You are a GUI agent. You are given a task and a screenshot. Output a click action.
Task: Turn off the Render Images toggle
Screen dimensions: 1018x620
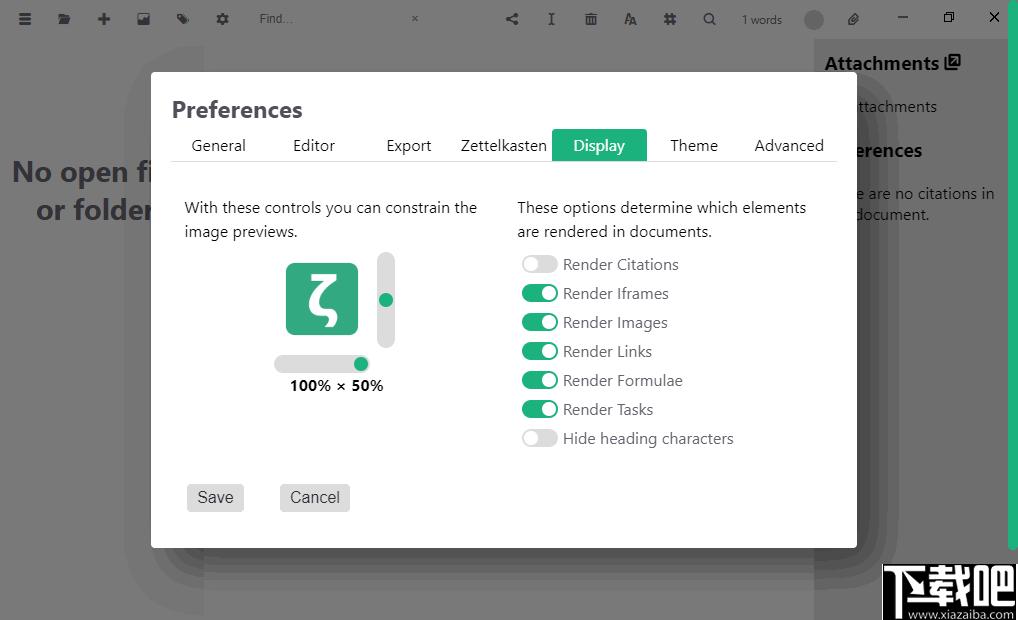coord(540,322)
